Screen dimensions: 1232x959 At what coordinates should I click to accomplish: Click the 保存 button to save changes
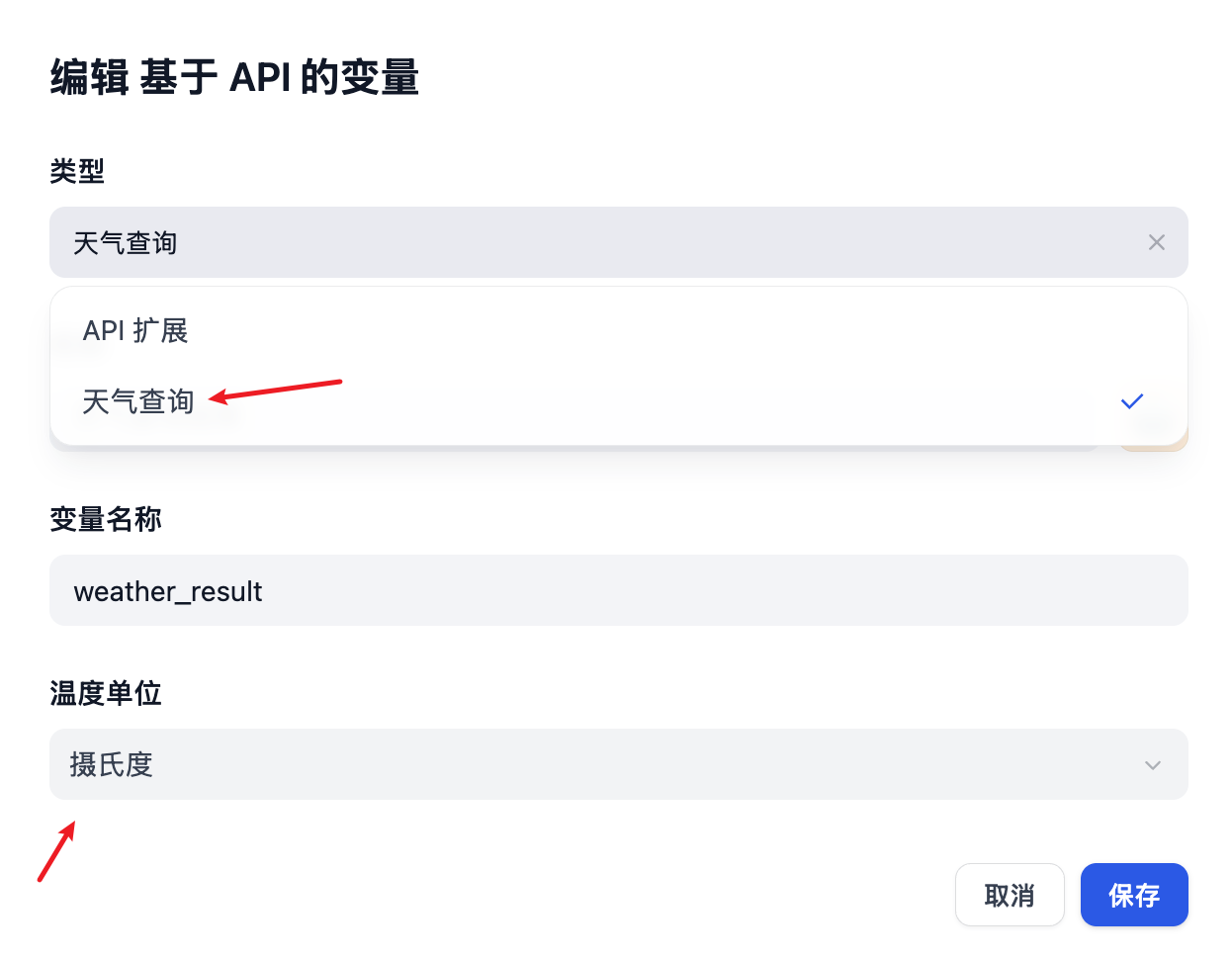(x=1134, y=895)
